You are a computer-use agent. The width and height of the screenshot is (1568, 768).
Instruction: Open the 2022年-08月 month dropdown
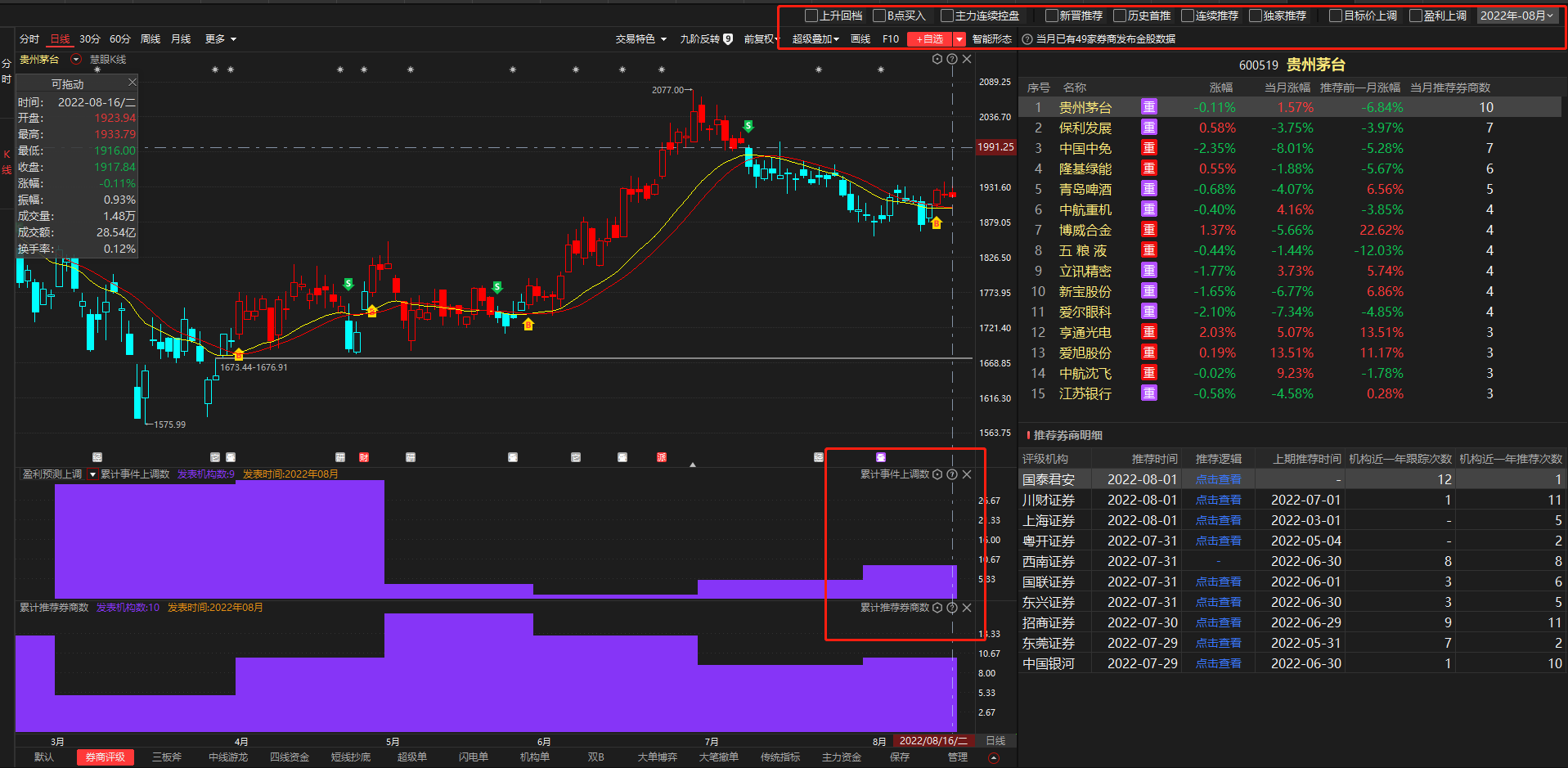click(1516, 16)
